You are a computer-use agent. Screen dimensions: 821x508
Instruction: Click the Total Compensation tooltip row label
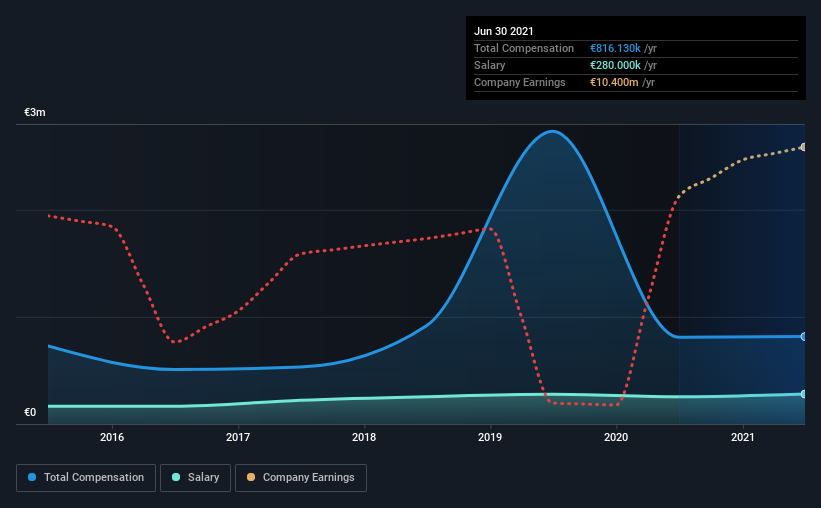pyautogui.click(x=524, y=48)
